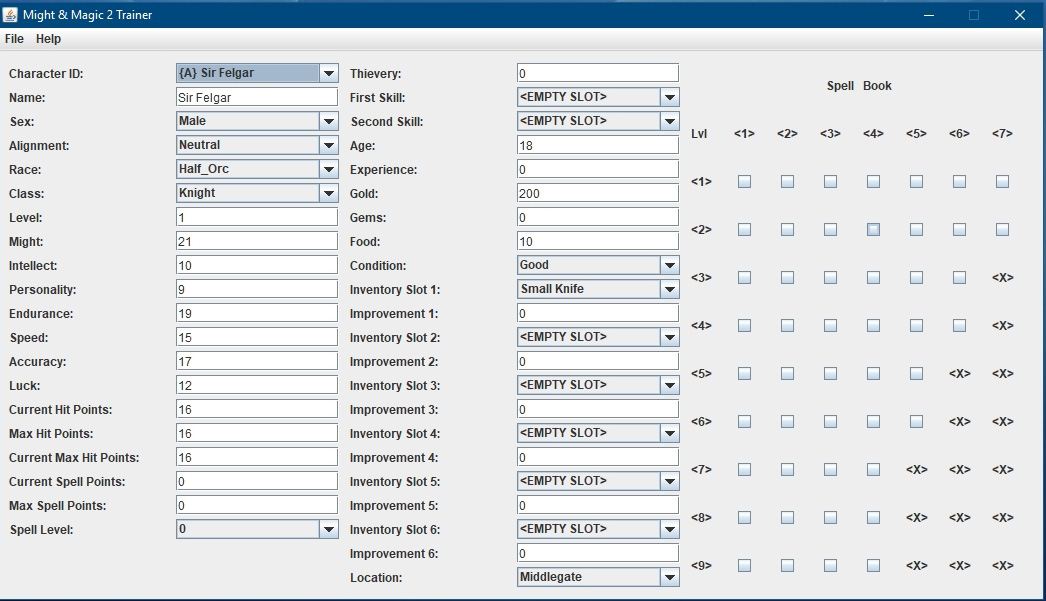Image resolution: width=1046 pixels, height=601 pixels.
Task: Open the Class dropdown showing Knight
Action: point(257,193)
